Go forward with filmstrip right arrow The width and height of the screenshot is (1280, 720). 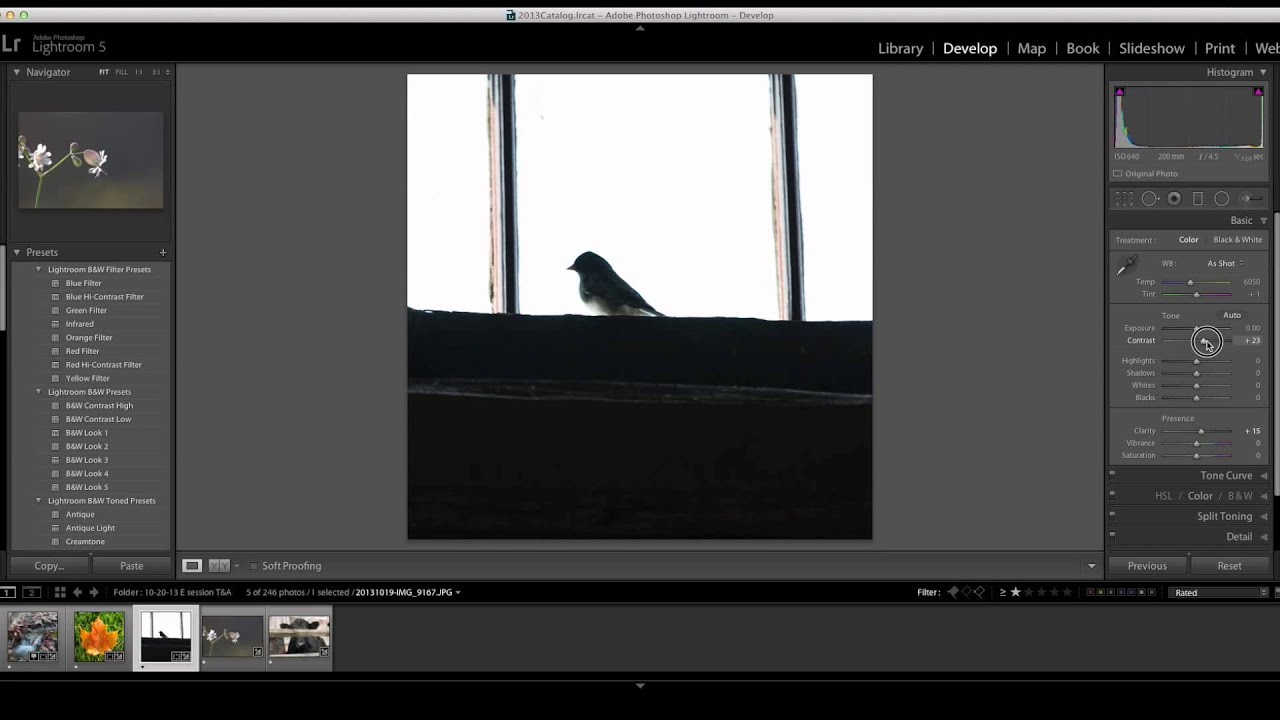[94, 592]
